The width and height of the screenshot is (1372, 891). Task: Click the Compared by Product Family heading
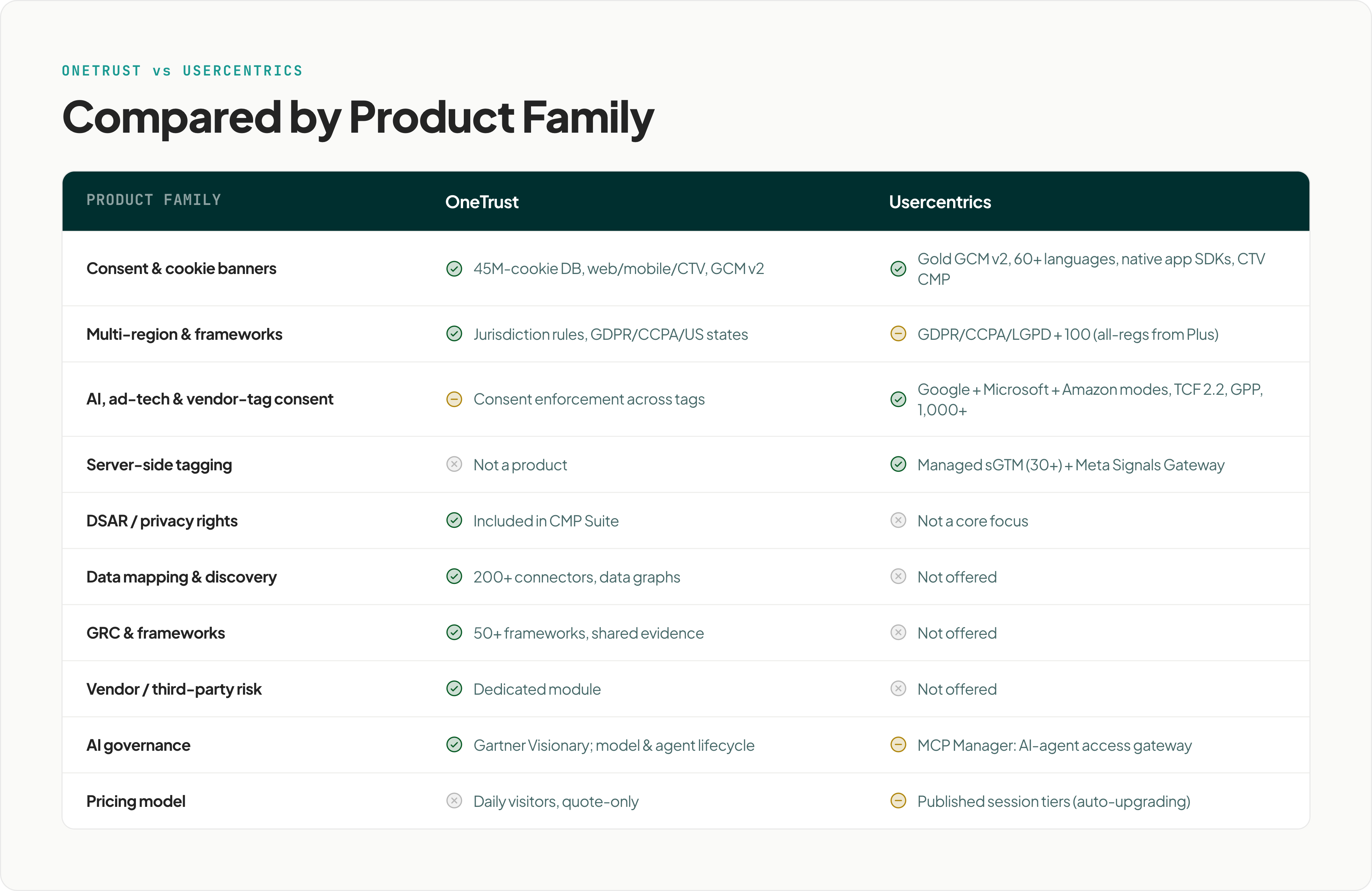point(358,118)
